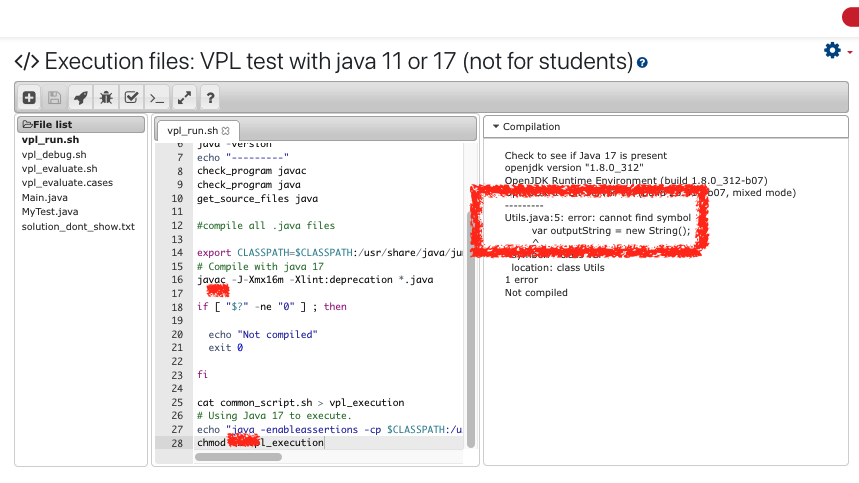Viewport: 859px width, 483px height.
Task: Open vpl_evaluate.sh in file list
Action: 59,169
